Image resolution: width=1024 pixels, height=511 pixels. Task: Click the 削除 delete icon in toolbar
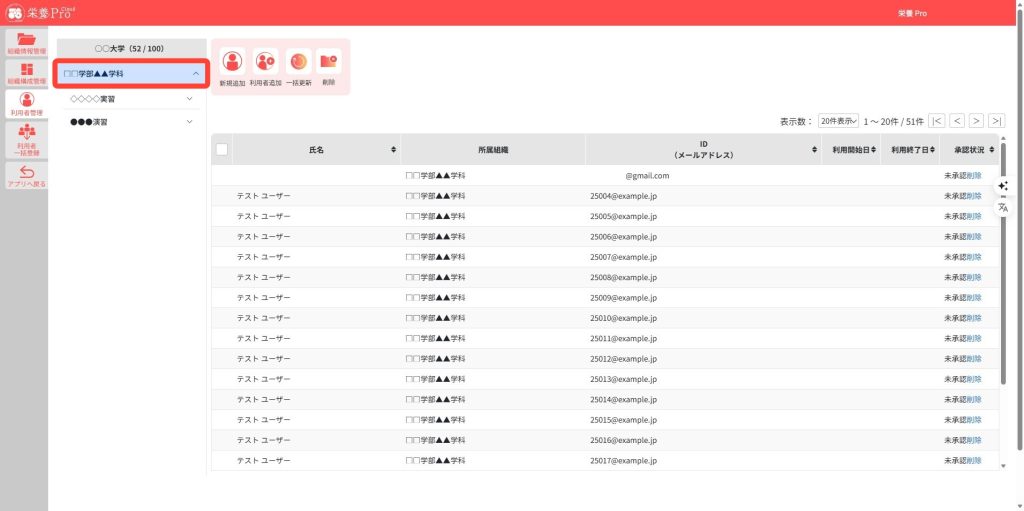[329, 62]
